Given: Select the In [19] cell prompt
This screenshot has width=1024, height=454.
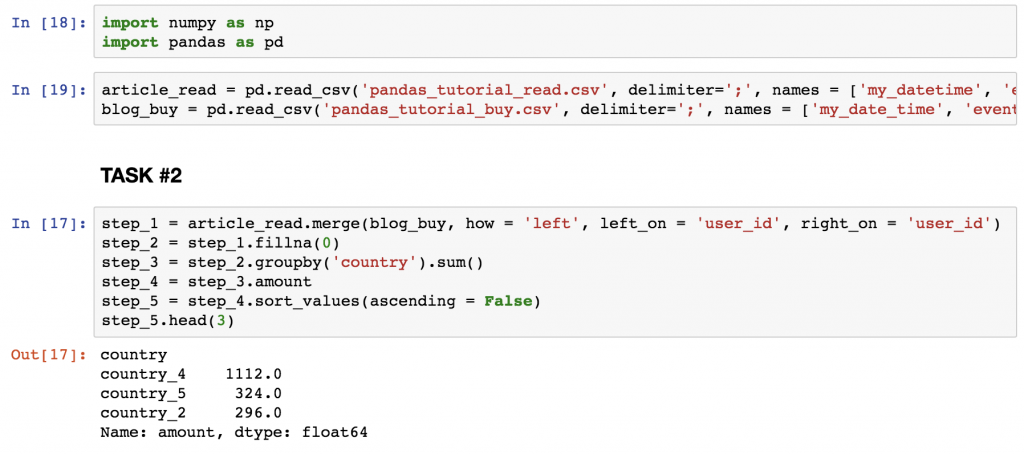Looking at the screenshot, I should pyautogui.click(x=47, y=90).
